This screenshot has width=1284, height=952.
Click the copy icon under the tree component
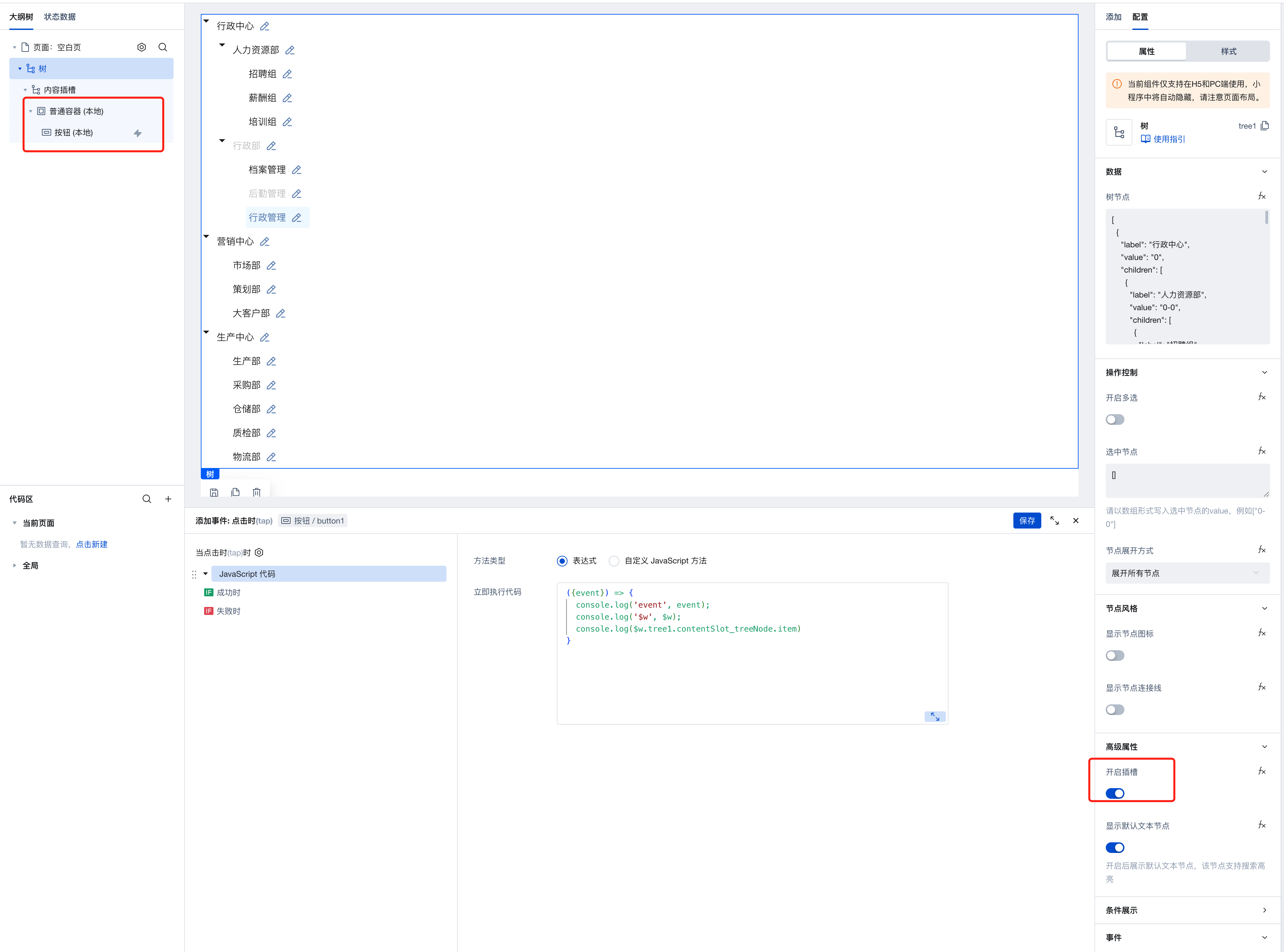pyautogui.click(x=235, y=492)
